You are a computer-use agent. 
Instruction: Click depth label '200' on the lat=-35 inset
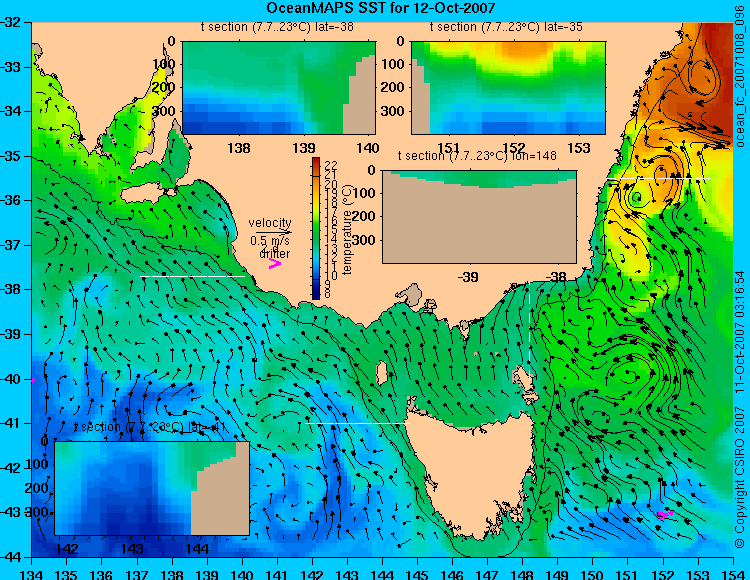pos(393,88)
